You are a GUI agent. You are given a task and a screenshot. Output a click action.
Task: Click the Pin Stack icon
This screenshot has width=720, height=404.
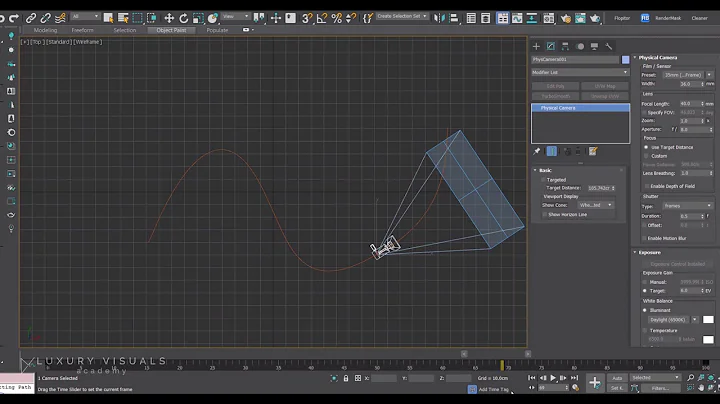(x=536, y=151)
